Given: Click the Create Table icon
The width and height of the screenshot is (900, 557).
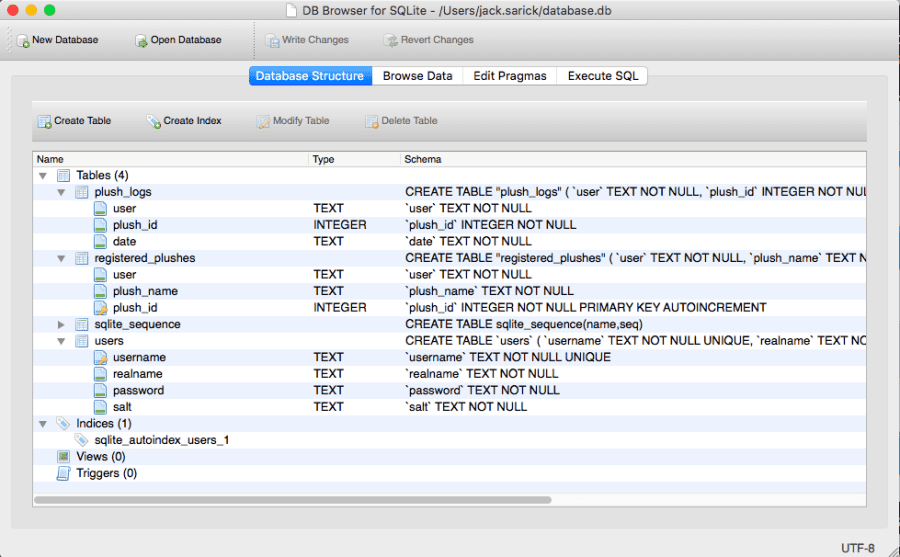Looking at the screenshot, I should pos(44,122).
